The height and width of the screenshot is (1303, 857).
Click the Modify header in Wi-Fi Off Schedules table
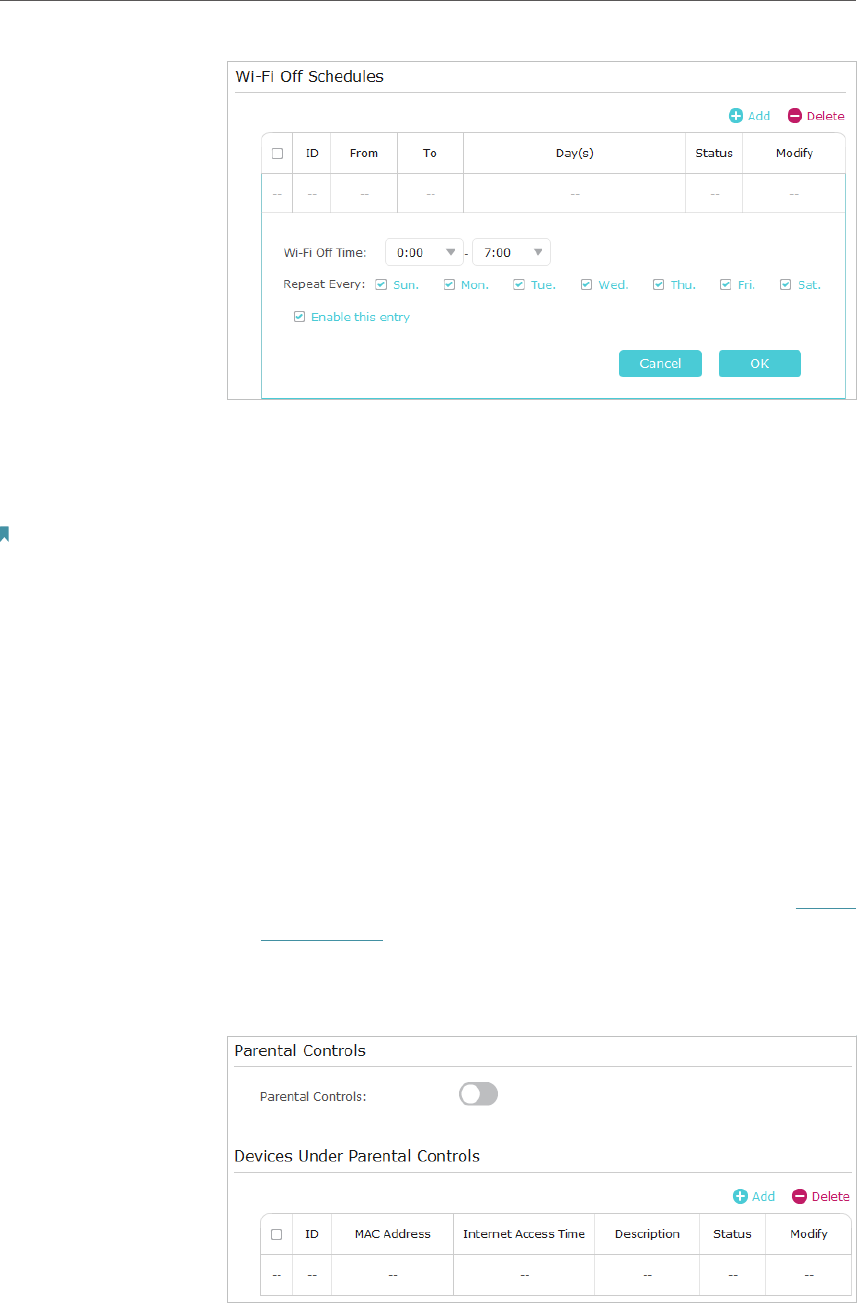pos(794,153)
